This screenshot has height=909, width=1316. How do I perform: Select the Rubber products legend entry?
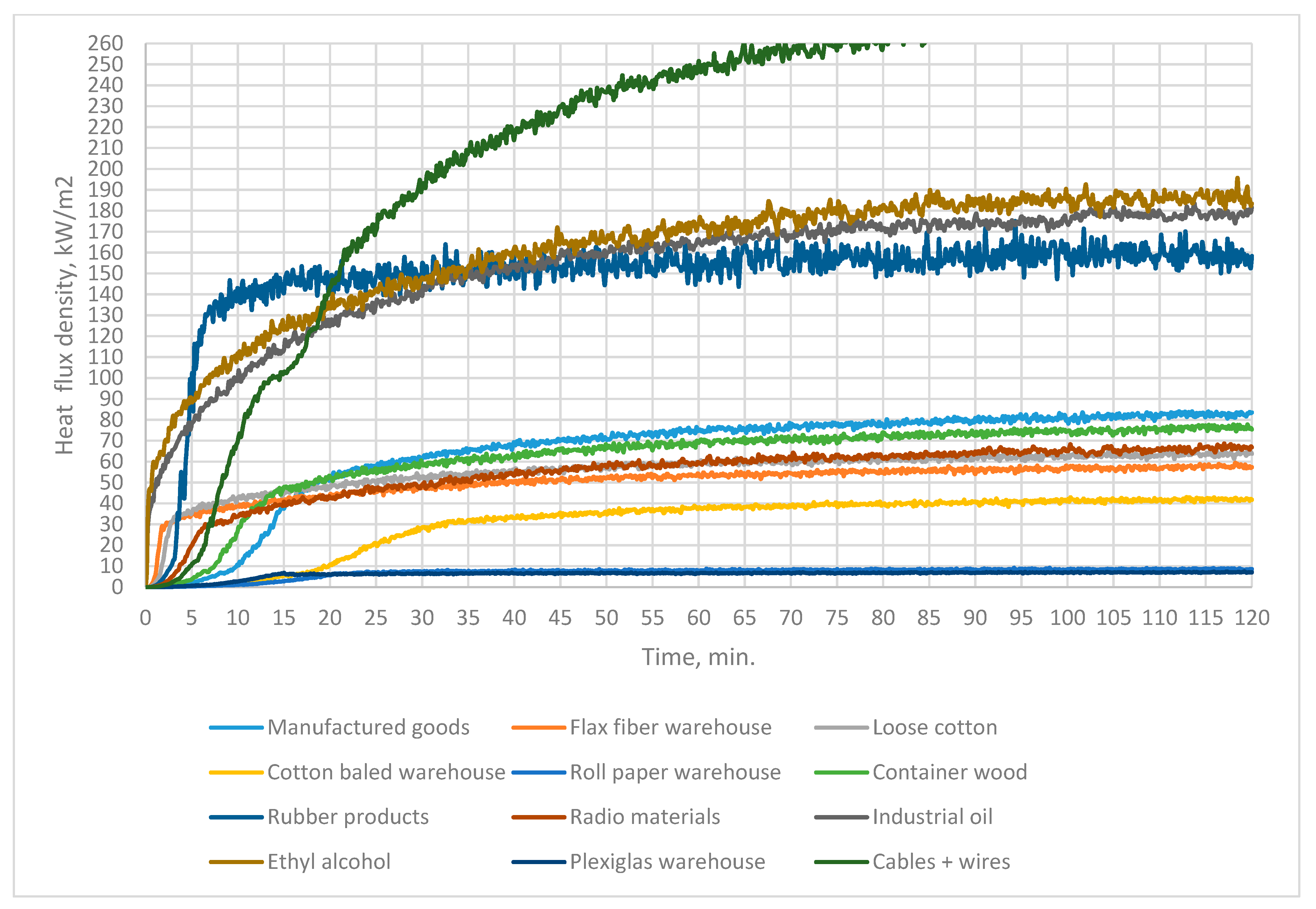pos(348,817)
